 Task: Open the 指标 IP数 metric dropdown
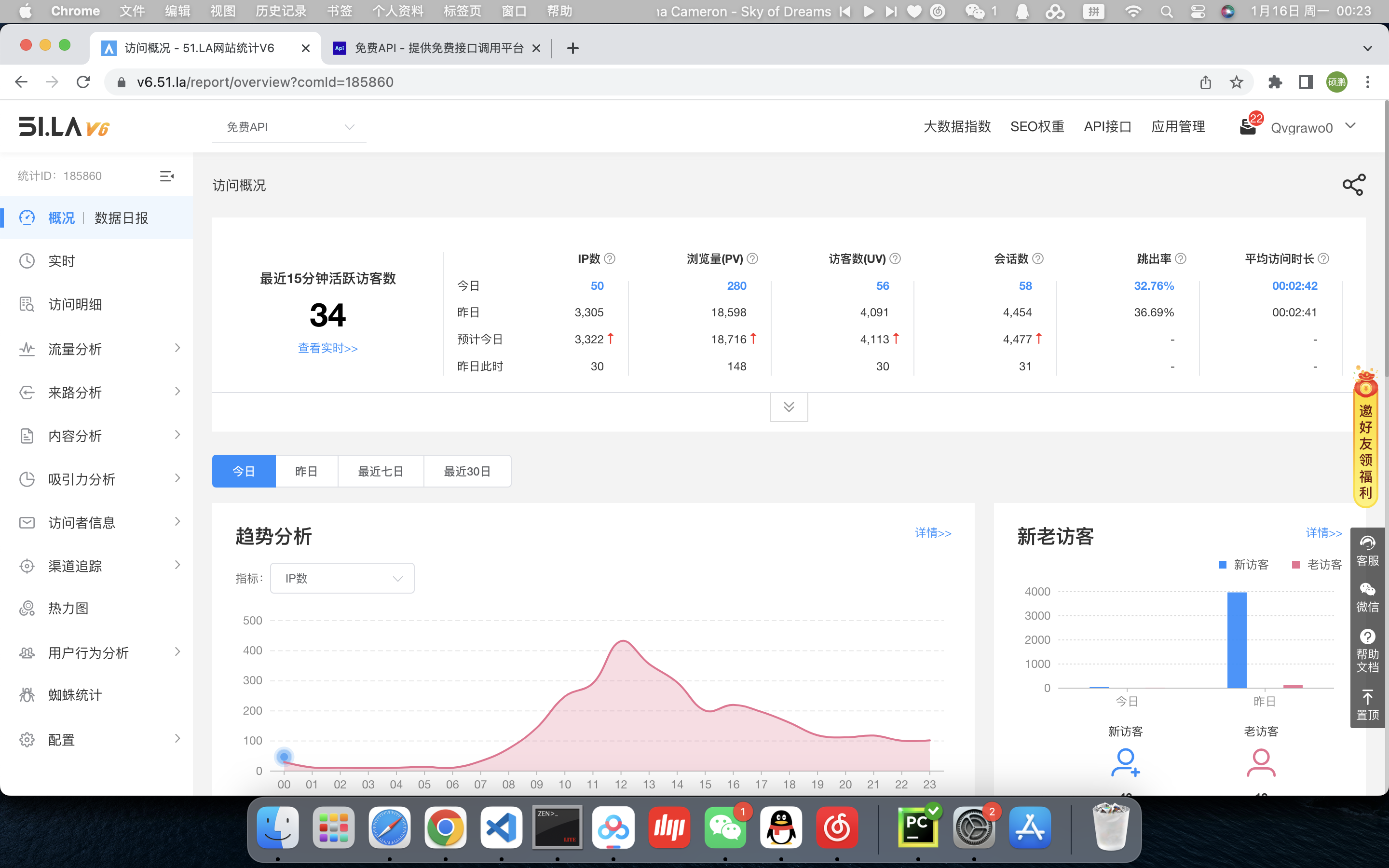pos(342,578)
